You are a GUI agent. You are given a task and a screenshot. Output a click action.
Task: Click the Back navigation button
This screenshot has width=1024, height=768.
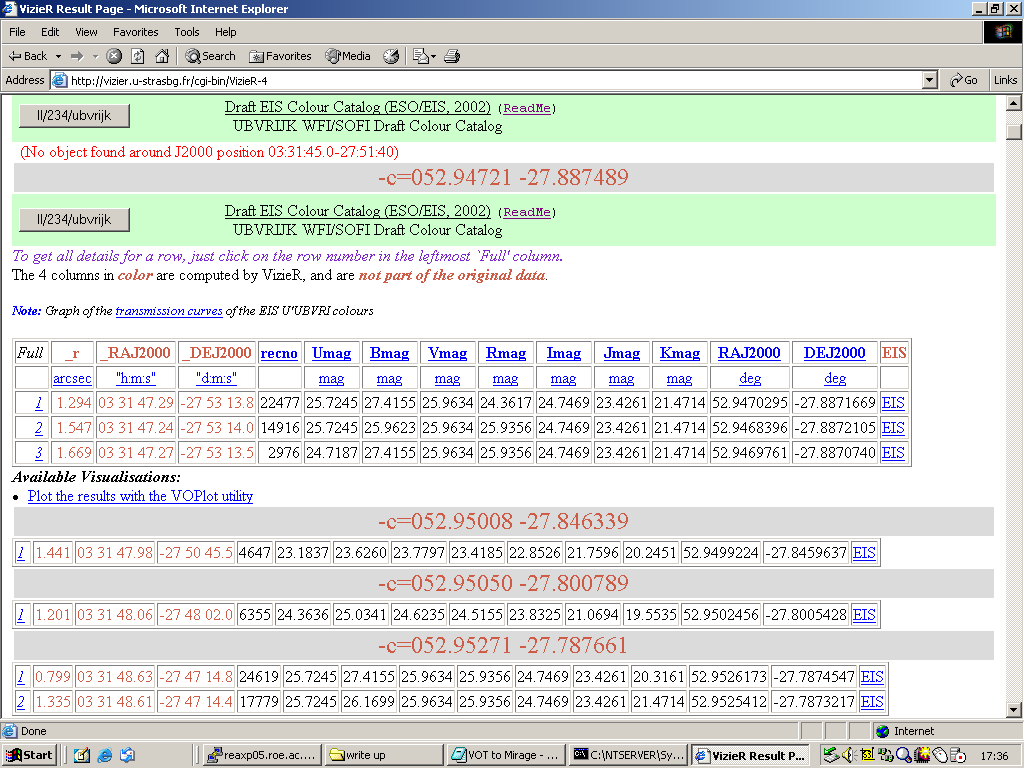(x=28, y=56)
